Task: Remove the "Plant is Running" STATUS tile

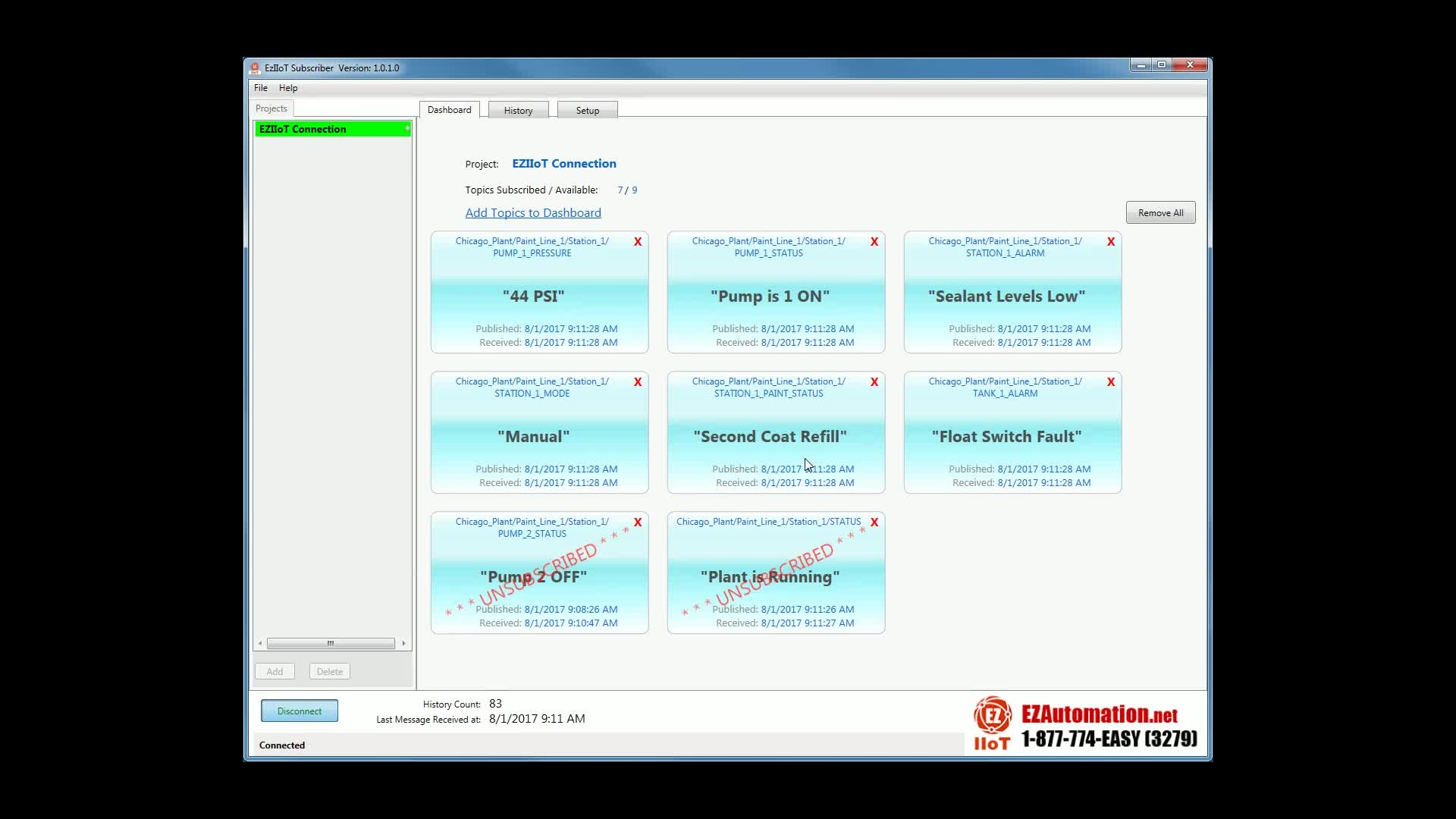Action: 874,522
